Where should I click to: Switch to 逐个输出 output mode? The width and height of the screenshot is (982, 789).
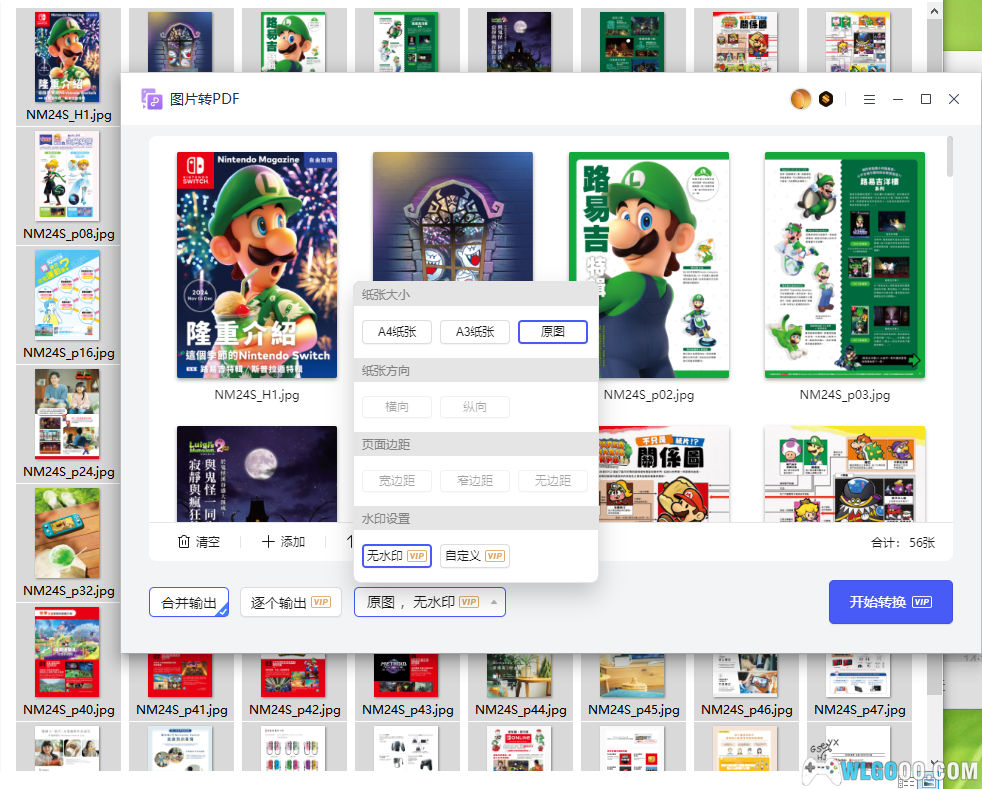click(290, 602)
